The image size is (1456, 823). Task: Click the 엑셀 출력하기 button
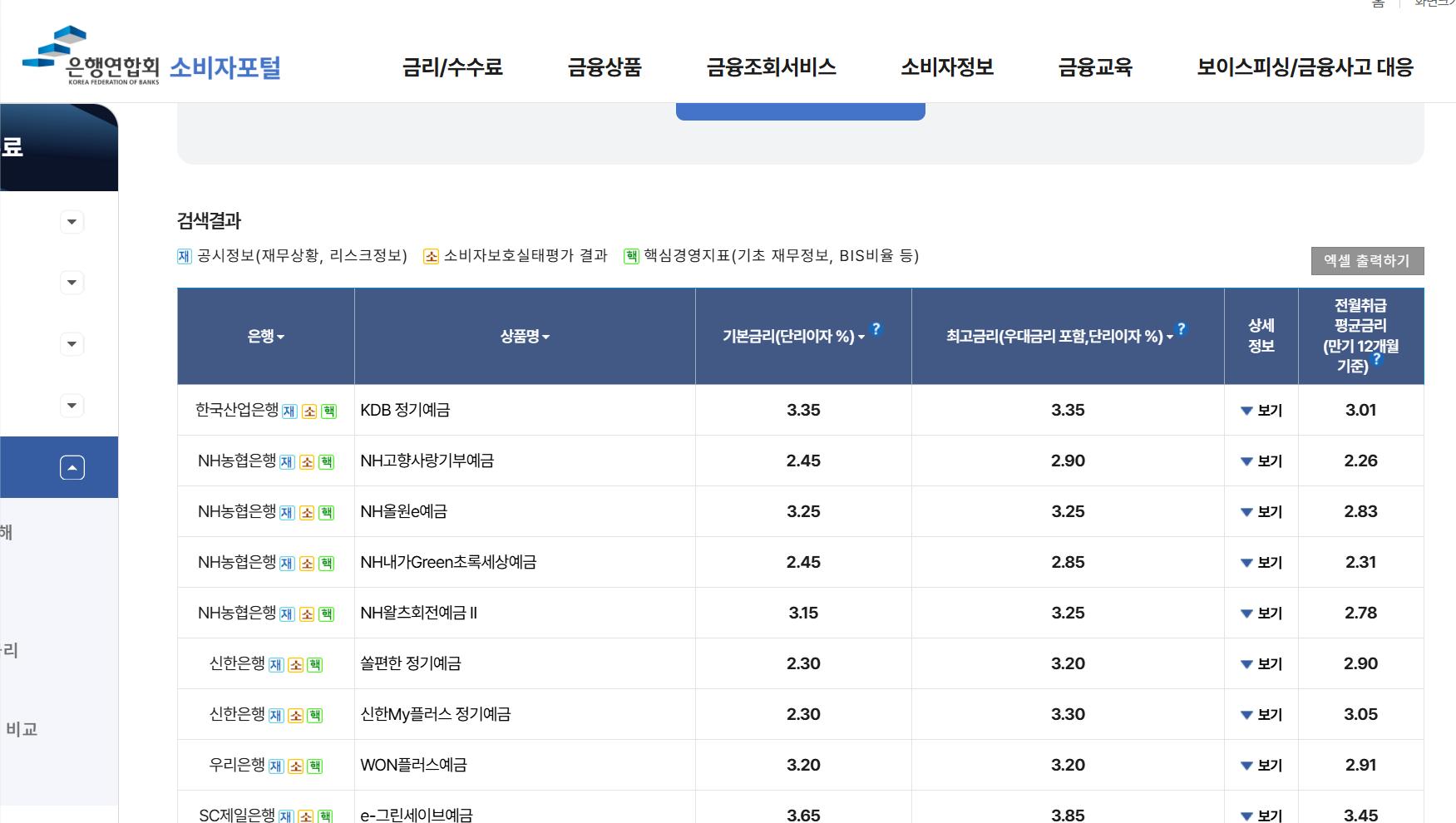tap(1367, 261)
